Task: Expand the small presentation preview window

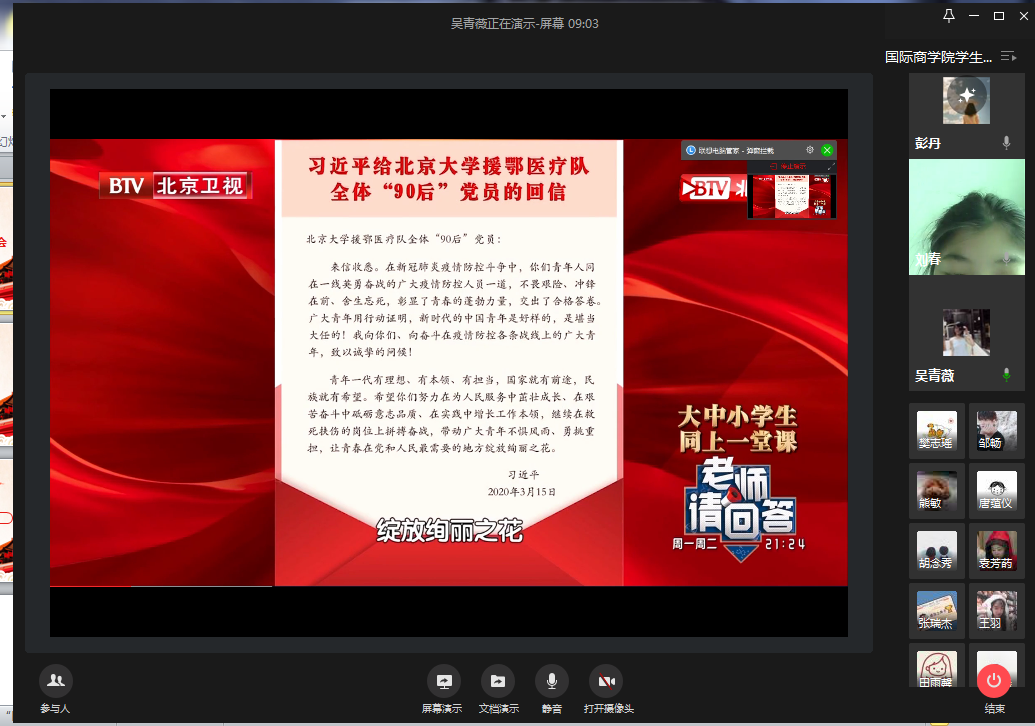Action: pos(831,166)
